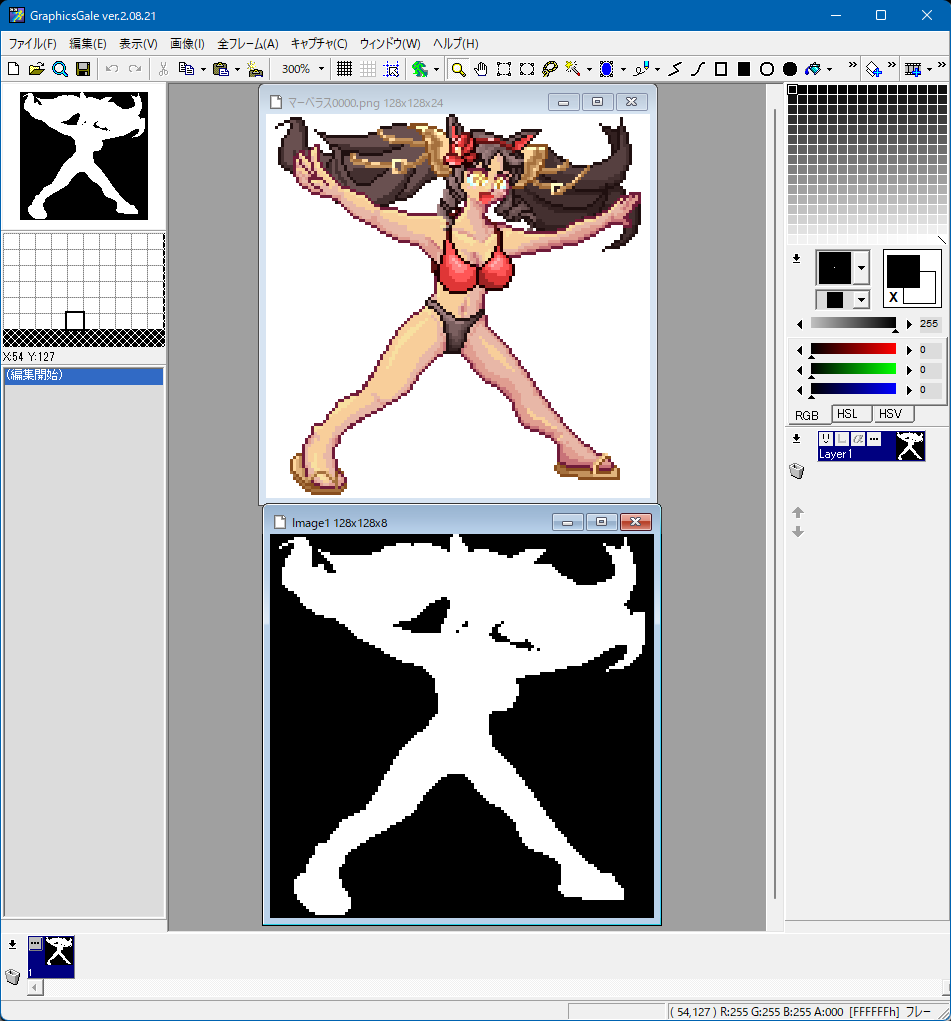Click the blue magnifier browse icon
951x1021 pixels.
(60, 68)
